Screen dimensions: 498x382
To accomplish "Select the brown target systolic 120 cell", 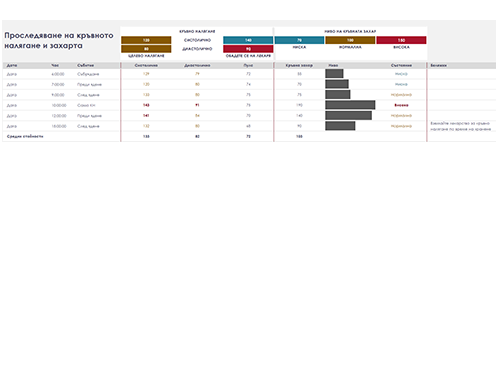I will click(x=146, y=40).
